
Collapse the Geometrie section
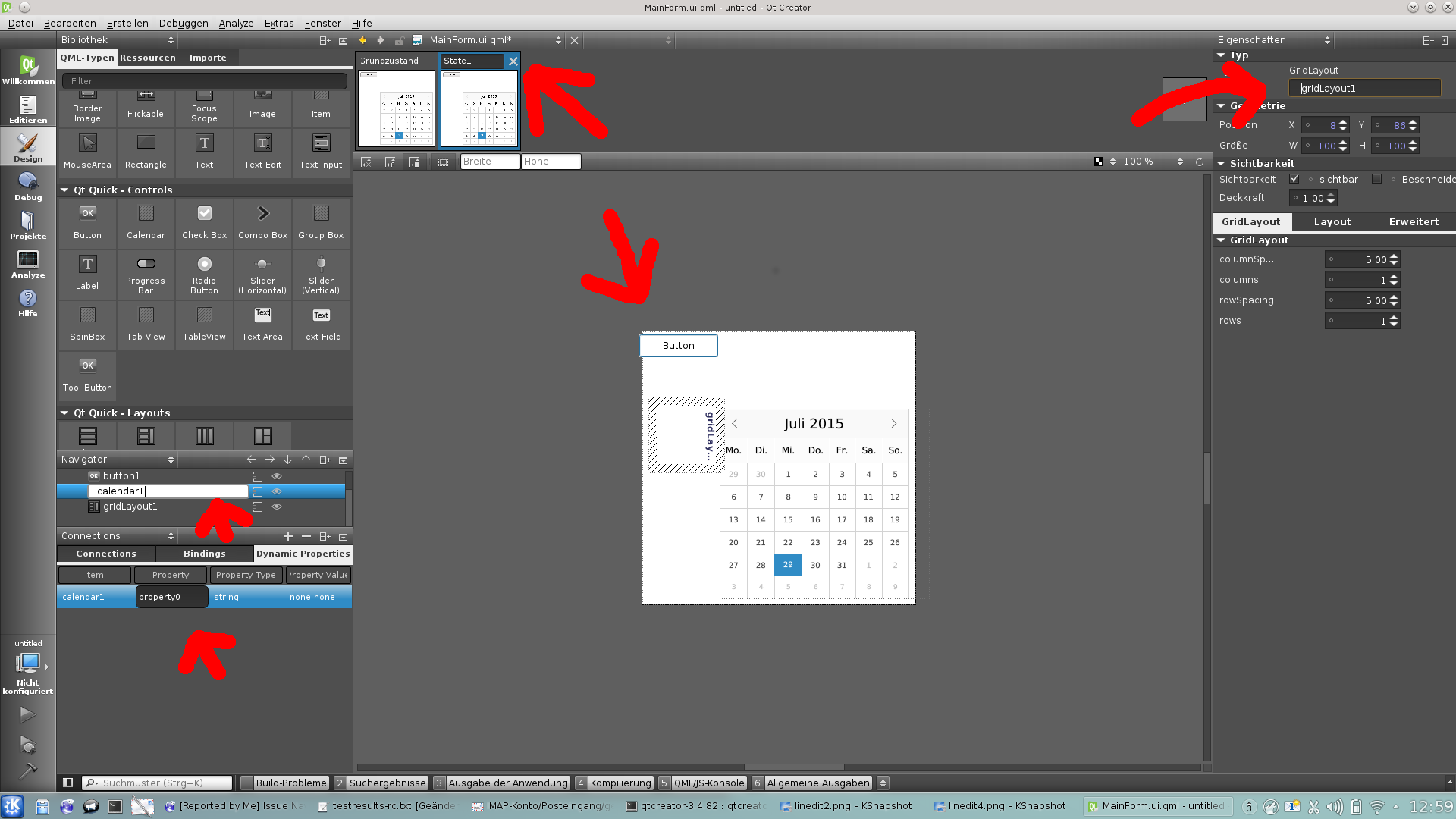click(x=1221, y=106)
